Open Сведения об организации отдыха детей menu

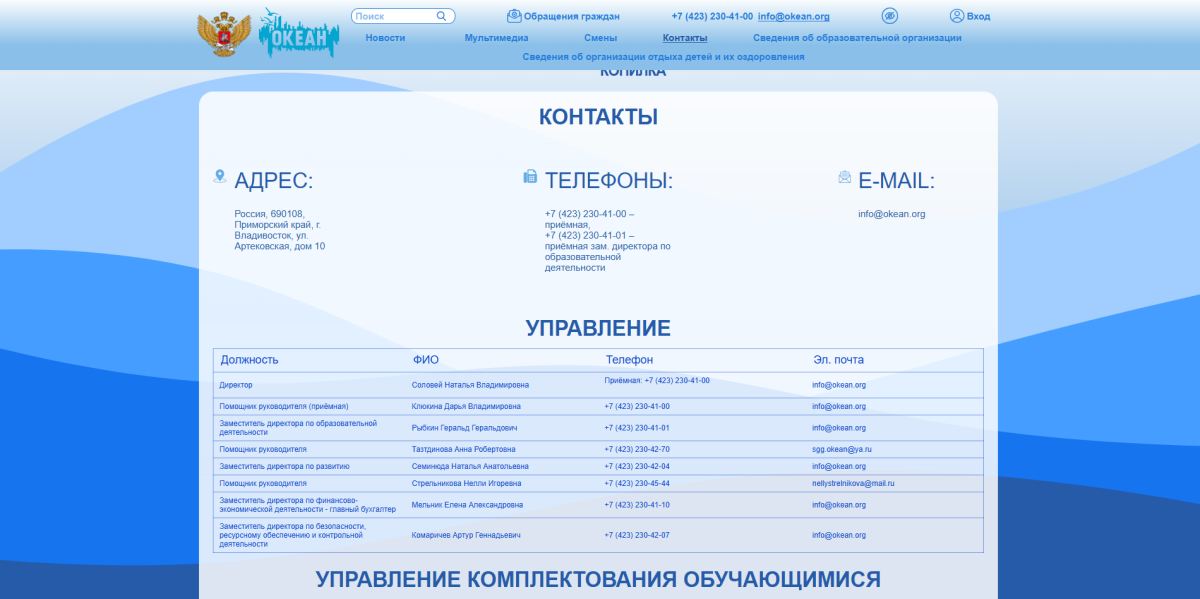pos(663,57)
